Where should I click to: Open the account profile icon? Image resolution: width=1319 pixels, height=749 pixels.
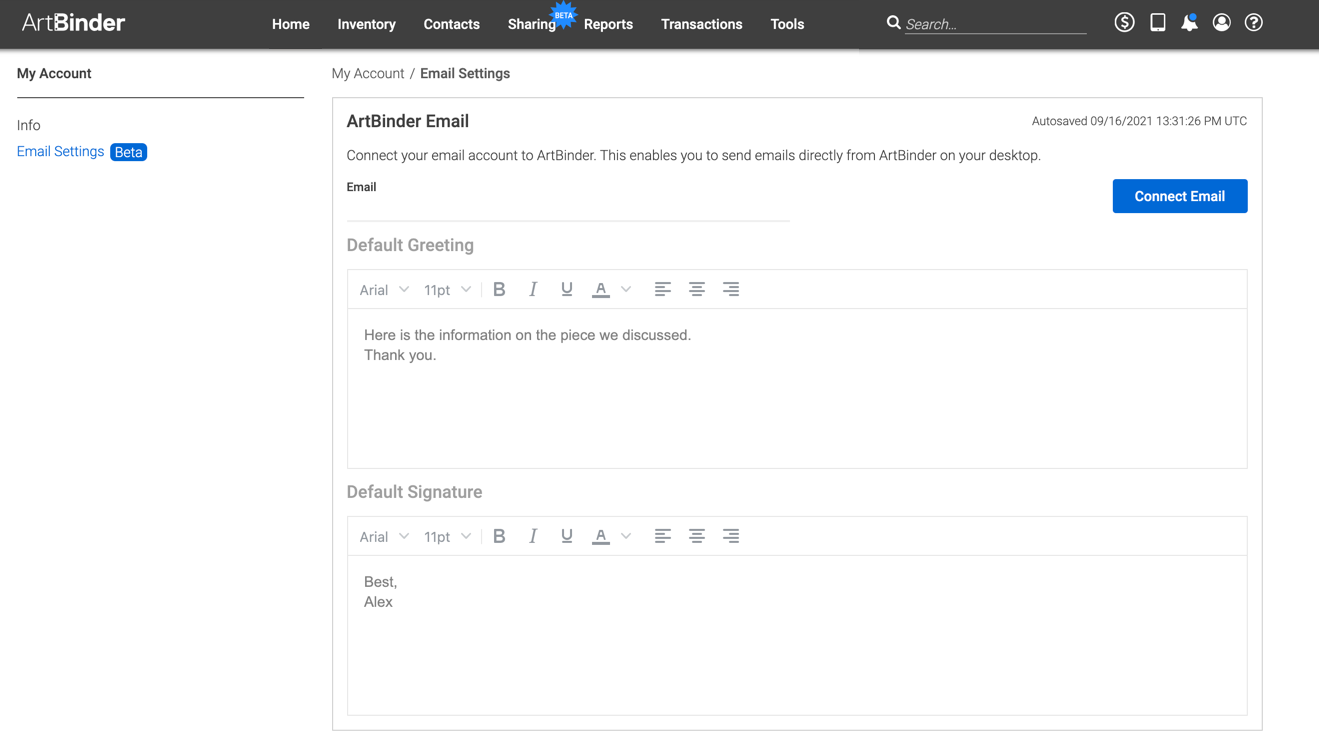tap(1221, 21)
